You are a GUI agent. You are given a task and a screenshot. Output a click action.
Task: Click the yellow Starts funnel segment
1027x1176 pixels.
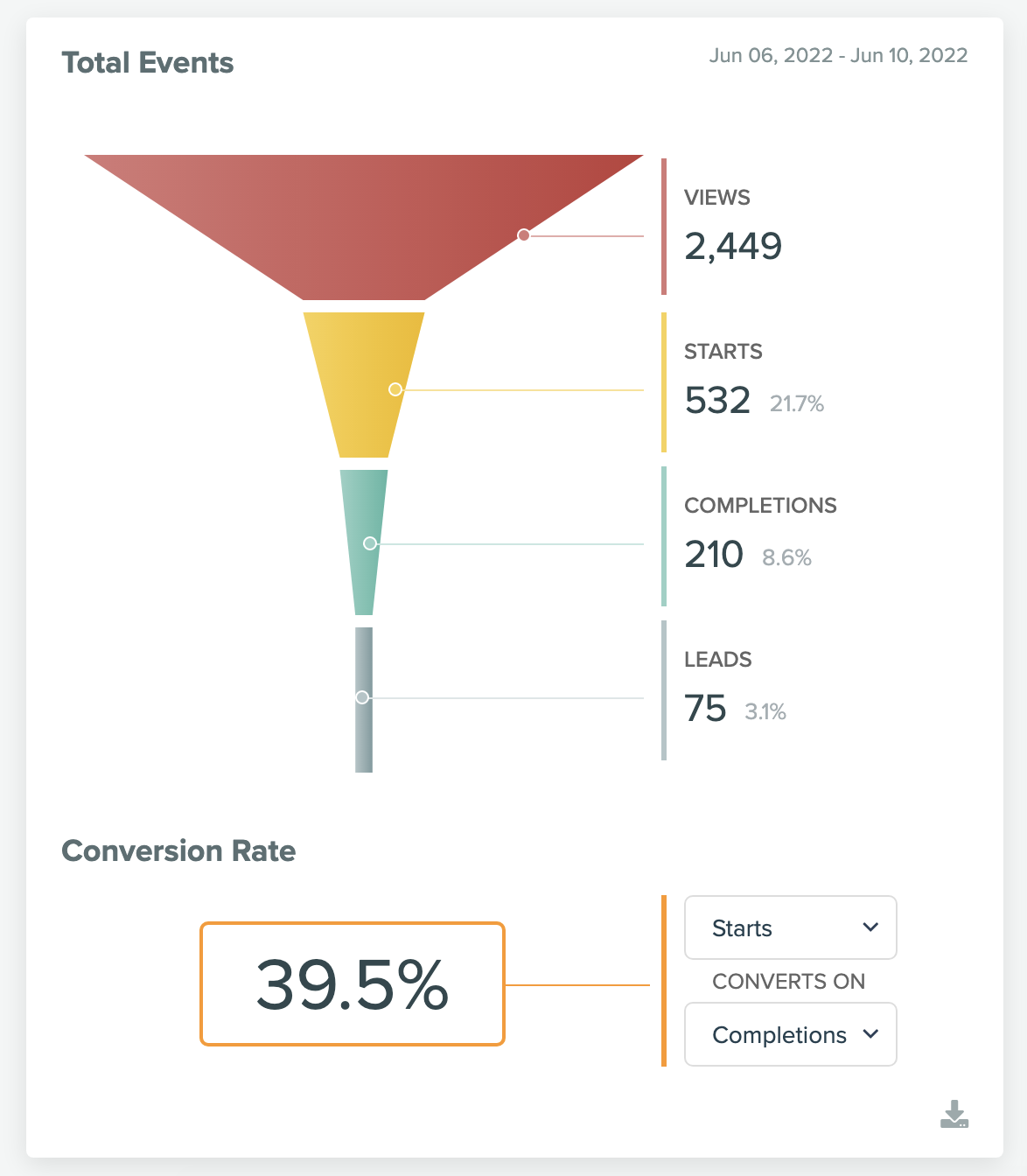[x=364, y=385]
